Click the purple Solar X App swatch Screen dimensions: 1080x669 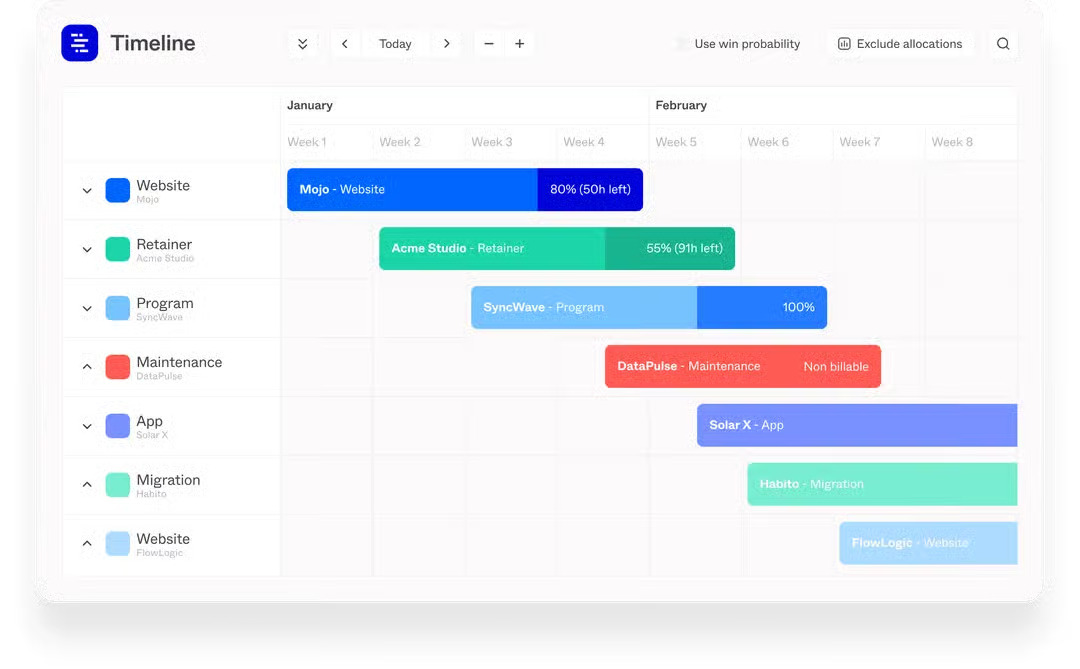pos(118,426)
